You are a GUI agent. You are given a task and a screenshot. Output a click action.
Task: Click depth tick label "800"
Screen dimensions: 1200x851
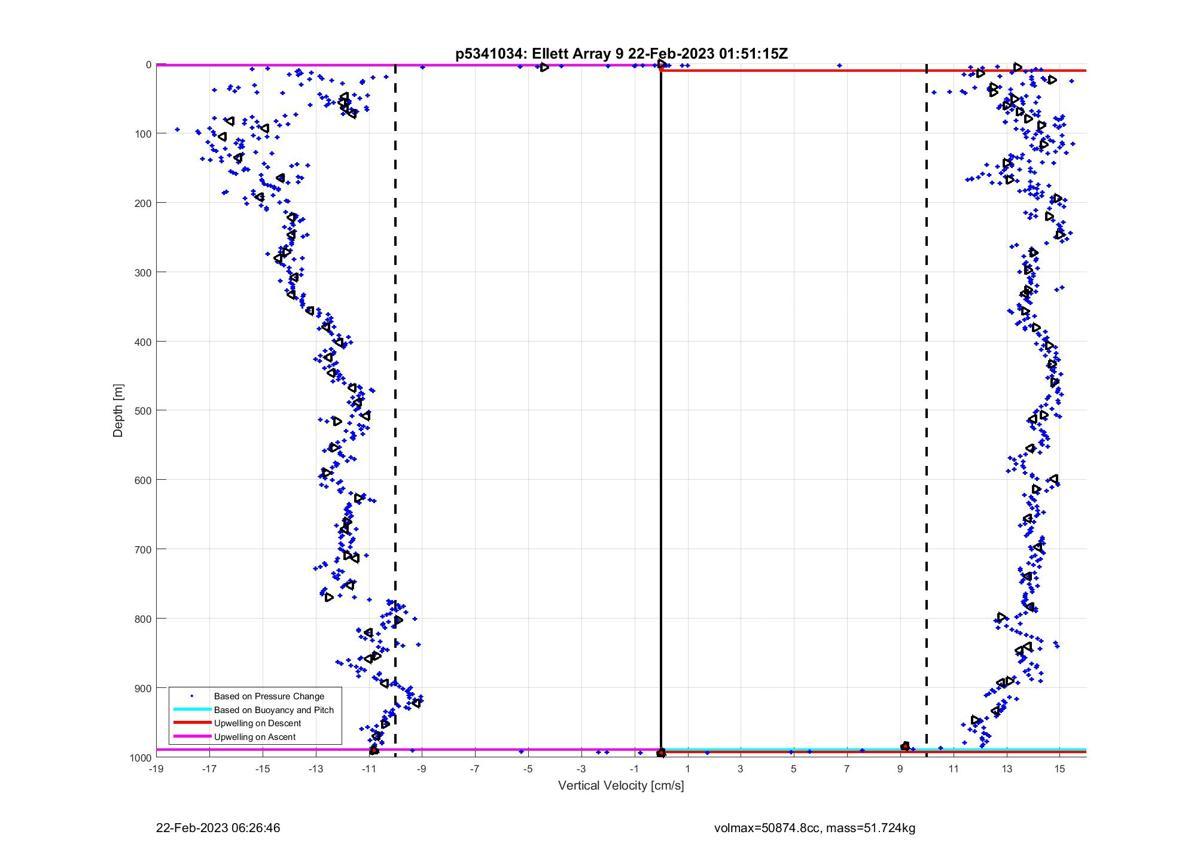(143, 619)
